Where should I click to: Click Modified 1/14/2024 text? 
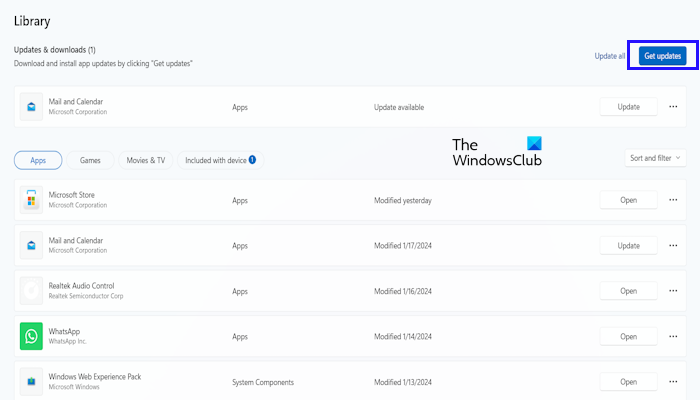(x=403, y=337)
